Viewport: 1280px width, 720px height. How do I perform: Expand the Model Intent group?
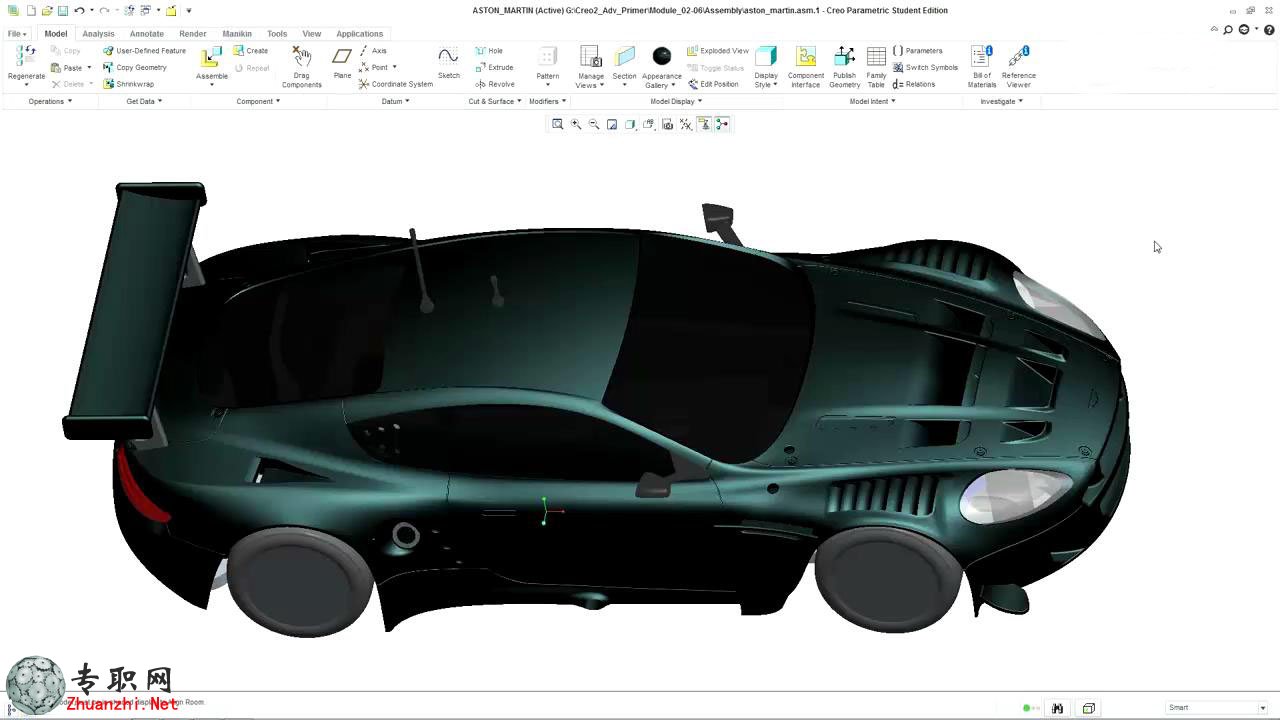click(x=872, y=101)
